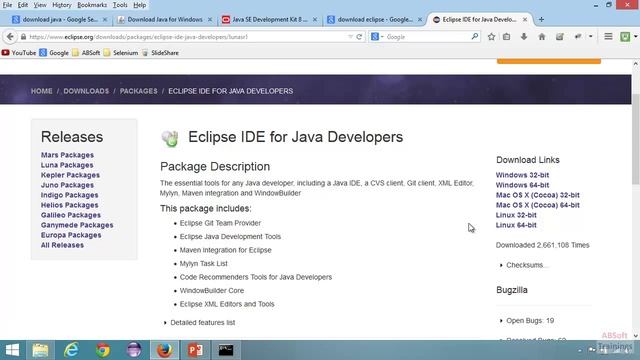
Task: Open the View menu
Action: [x=40, y=5]
